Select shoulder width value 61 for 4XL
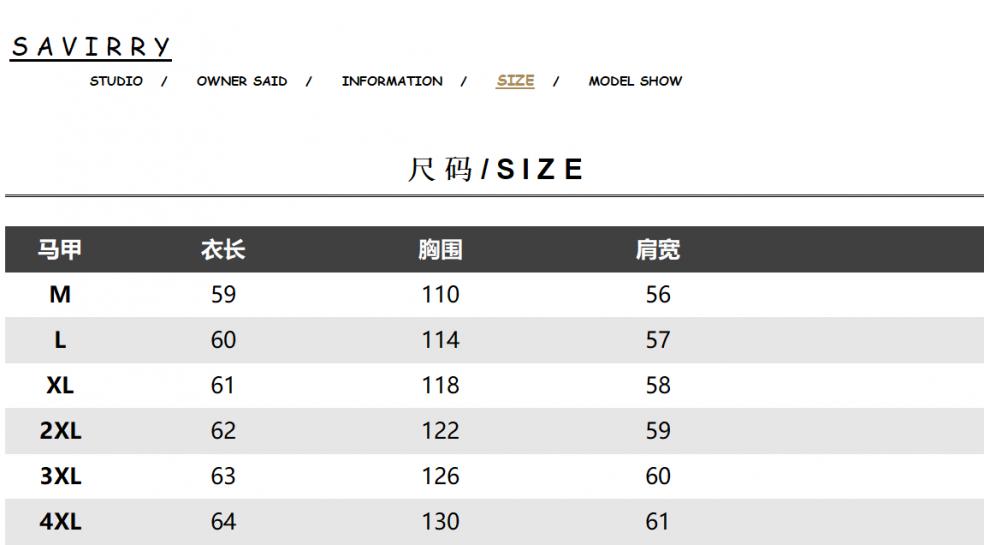The image size is (990, 545). 657,522
